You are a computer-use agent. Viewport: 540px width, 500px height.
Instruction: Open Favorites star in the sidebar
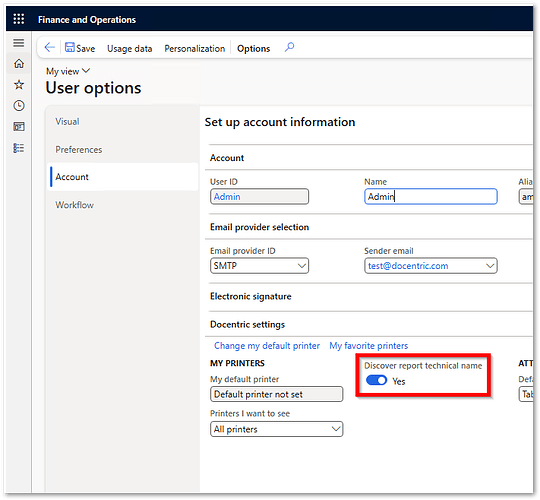[x=19, y=85]
